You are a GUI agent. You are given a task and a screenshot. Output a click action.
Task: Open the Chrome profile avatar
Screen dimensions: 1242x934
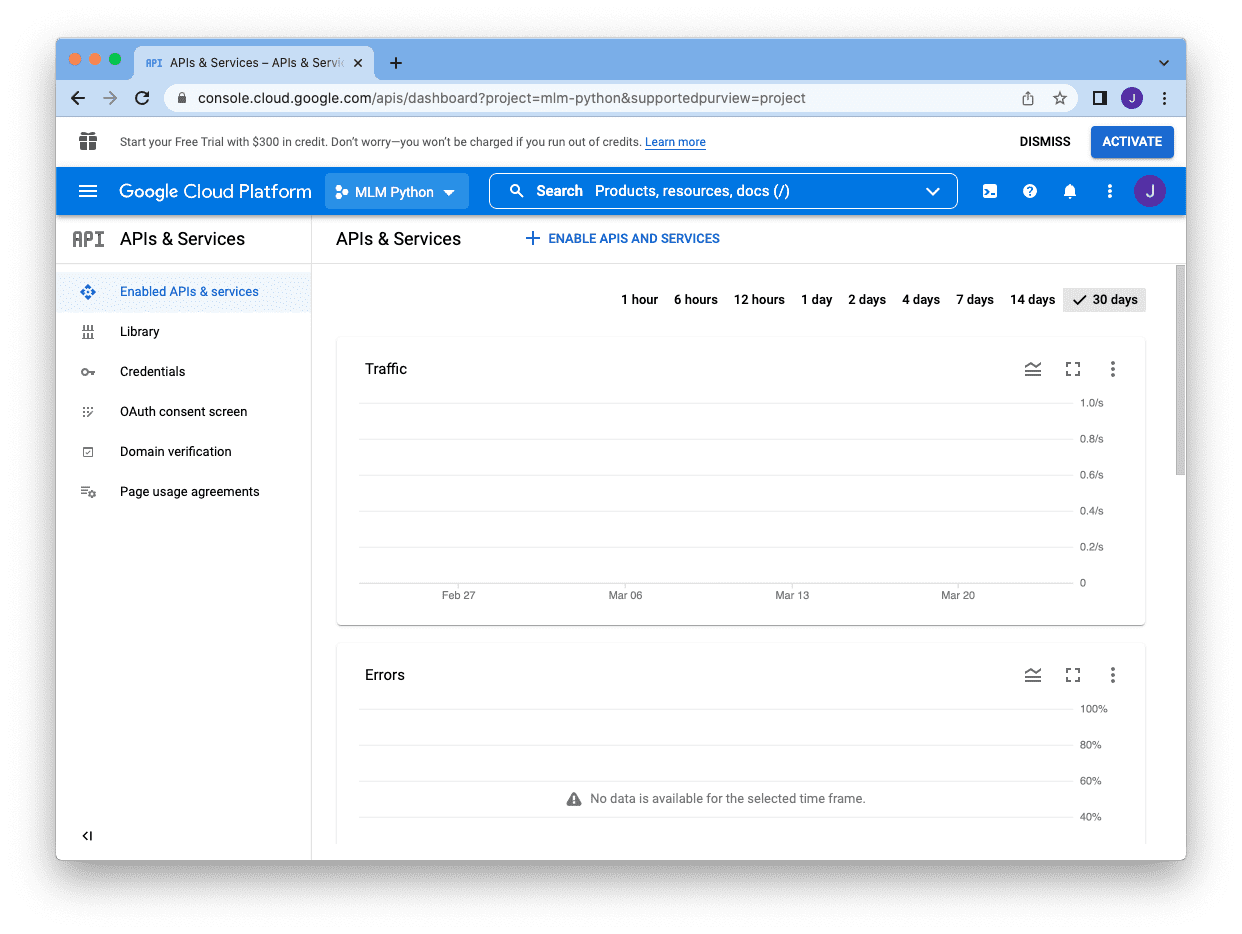click(1132, 98)
